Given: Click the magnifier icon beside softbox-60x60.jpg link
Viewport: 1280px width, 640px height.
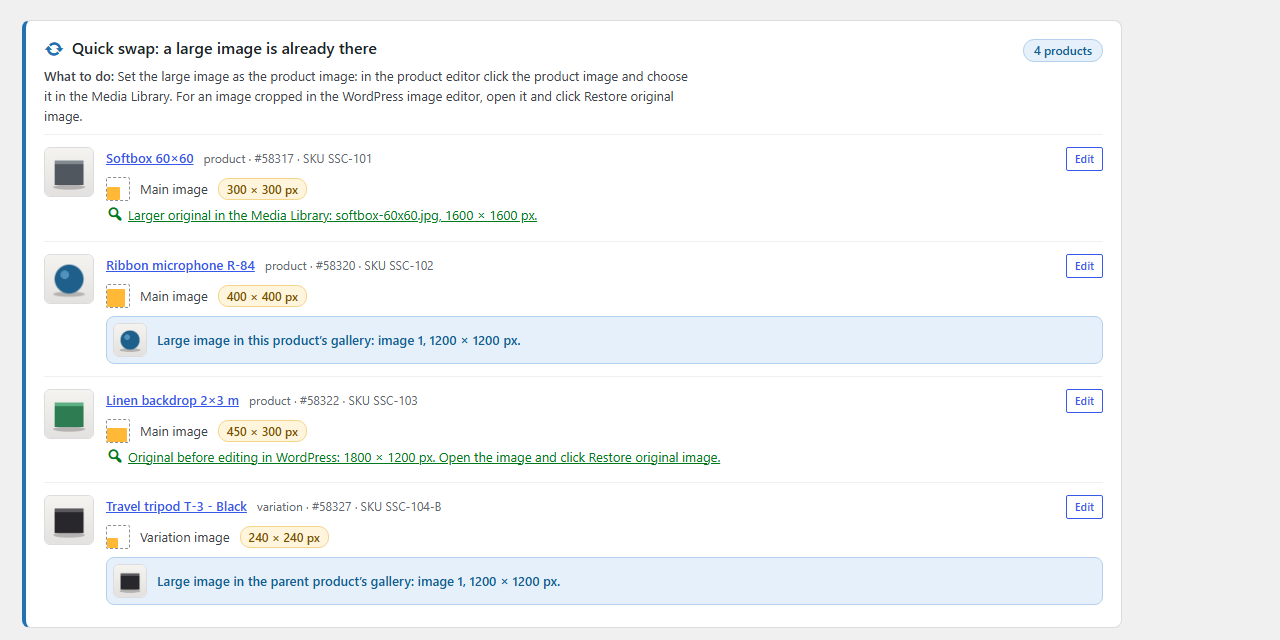Looking at the screenshot, I should (x=115, y=215).
